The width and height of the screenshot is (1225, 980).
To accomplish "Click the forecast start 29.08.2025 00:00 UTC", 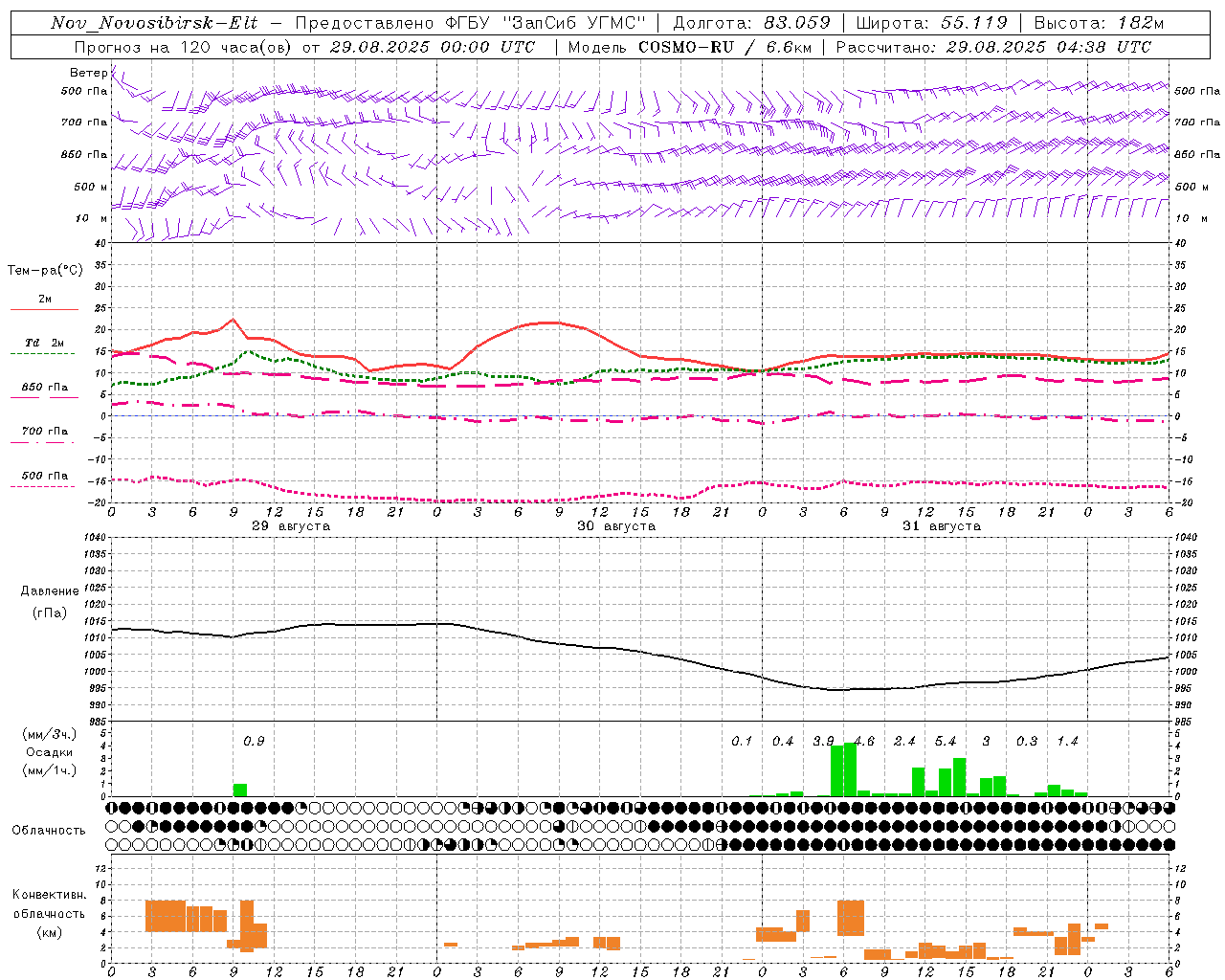I will click(x=432, y=47).
